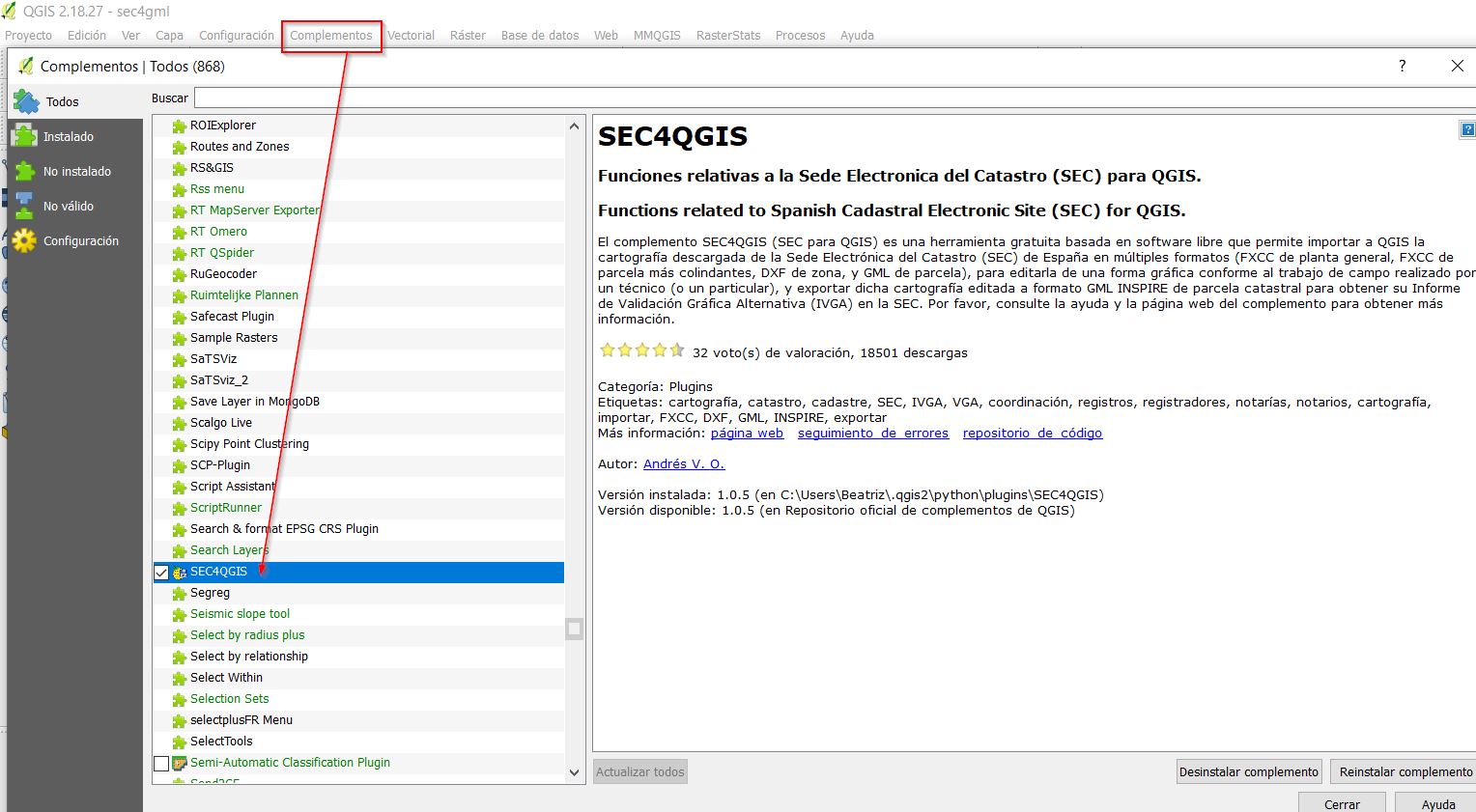Click the Rss menu plugin icon
This screenshot has width=1476, height=812.
[x=179, y=189]
